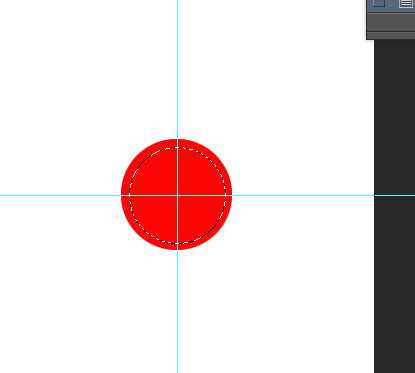The width and height of the screenshot is (415, 373).
Task: Click the dark pasteboard above the guide
Action: coord(395,117)
